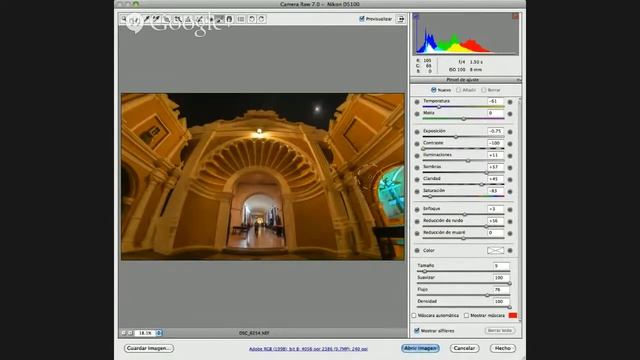Select the Spot Removal tool
This screenshot has width=640, height=360.
click(x=199, y=19)
